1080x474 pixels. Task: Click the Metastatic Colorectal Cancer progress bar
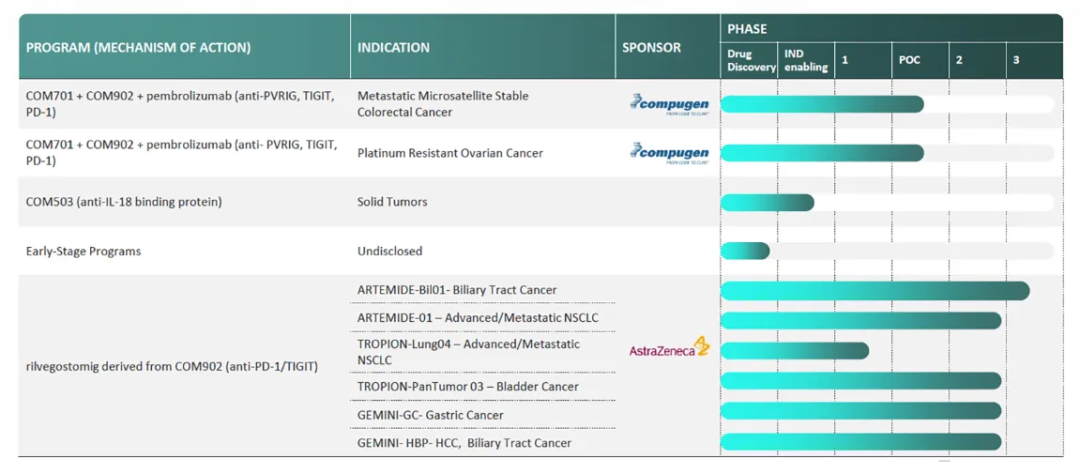822,104
